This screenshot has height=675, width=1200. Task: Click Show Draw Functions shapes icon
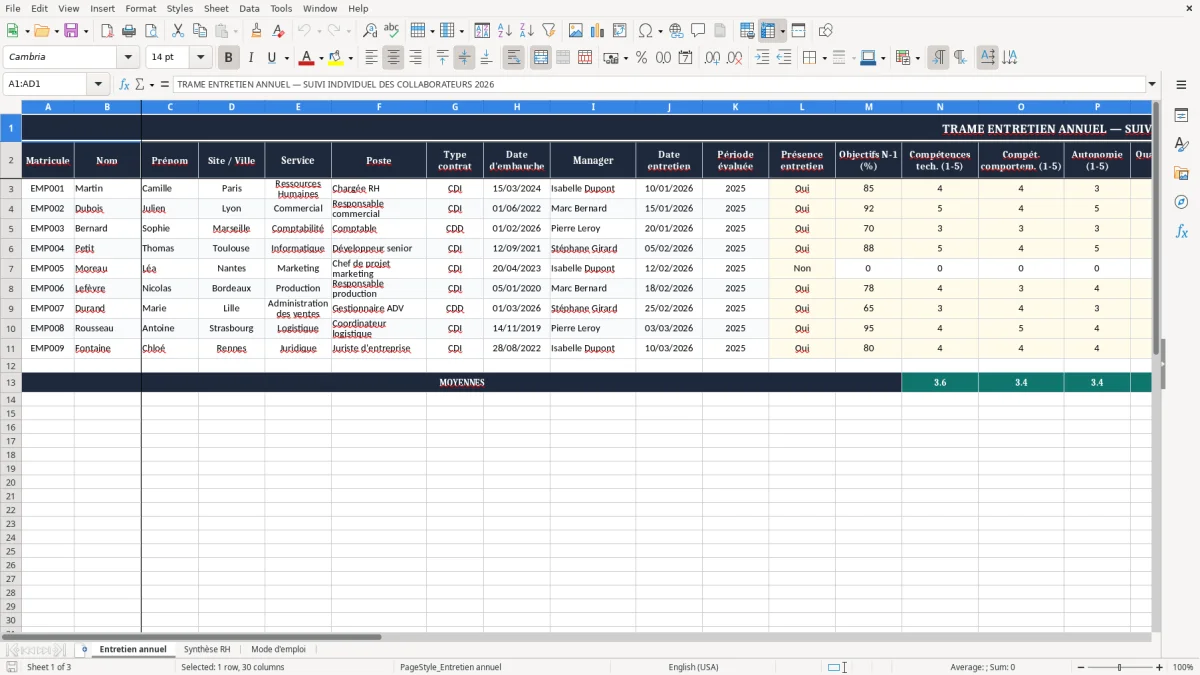pos(826,31)
